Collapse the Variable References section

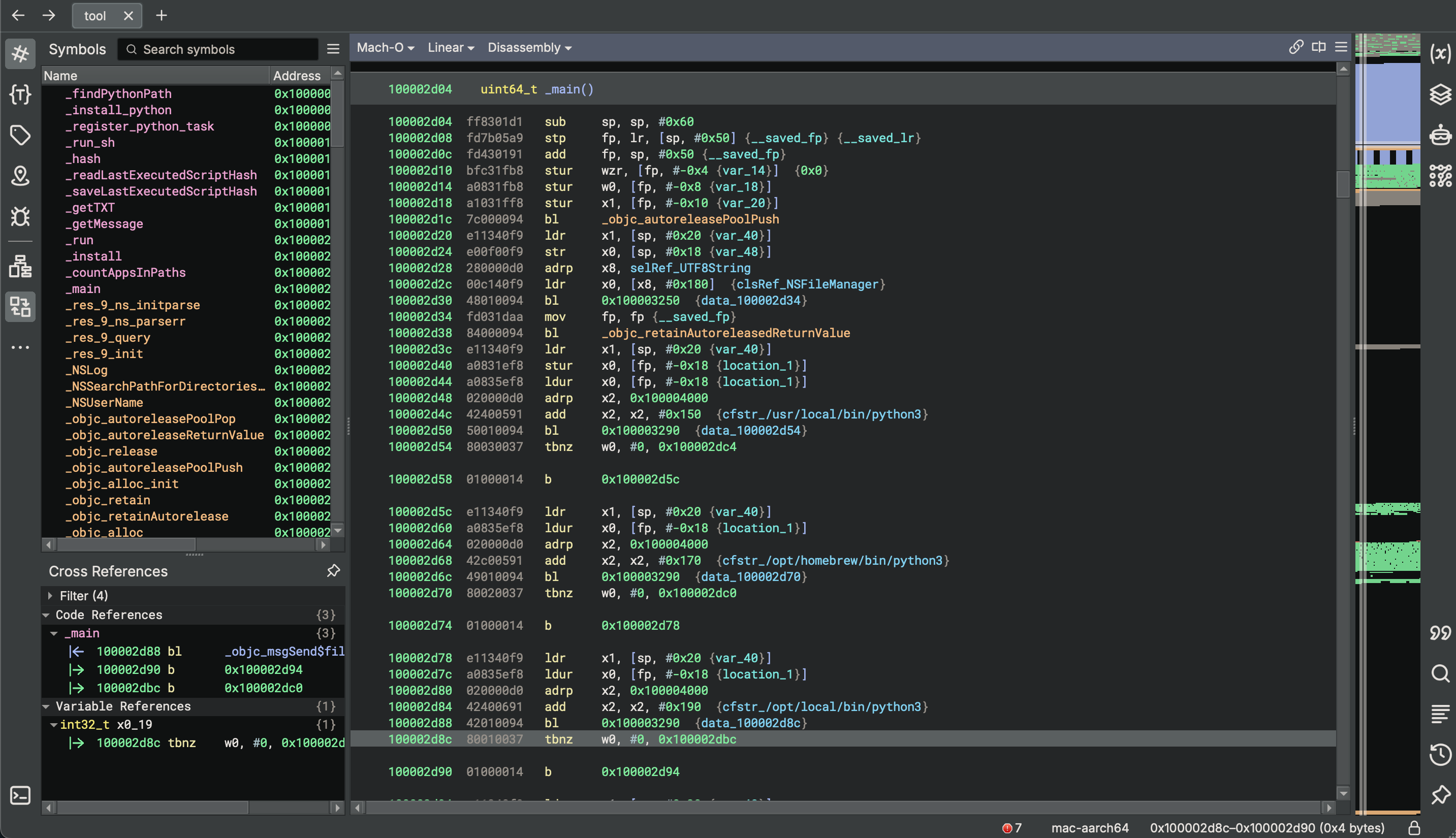click(x=46, y=706)
